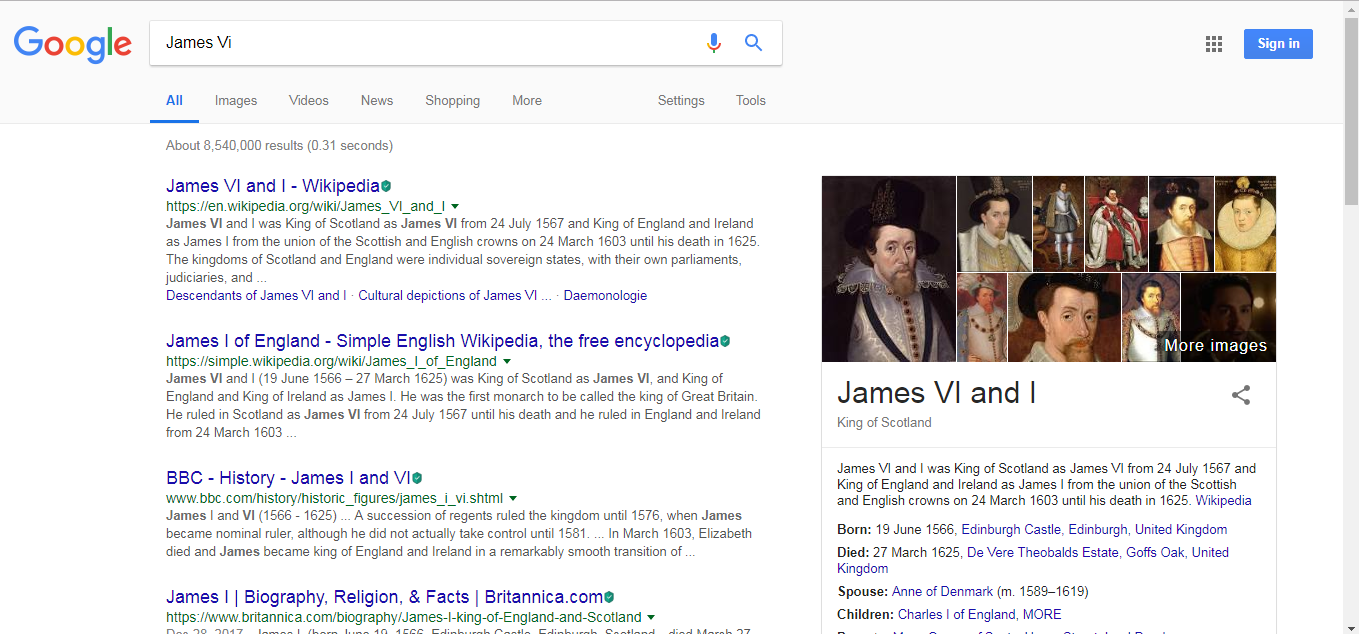The image size is (1359, 634).
Task: Open the More search categories menu
Action: [527, 100]
